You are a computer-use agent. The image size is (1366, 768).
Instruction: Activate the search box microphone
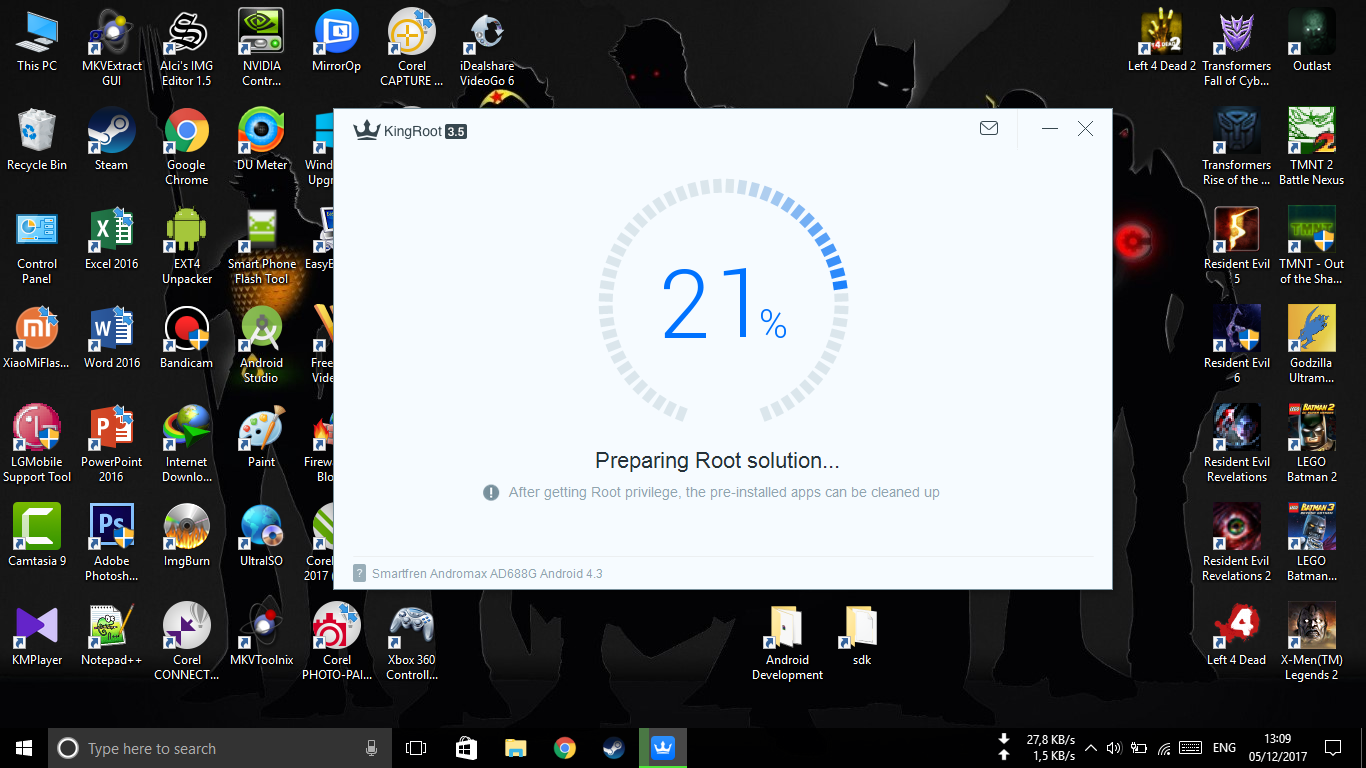[x=371, y=748]
